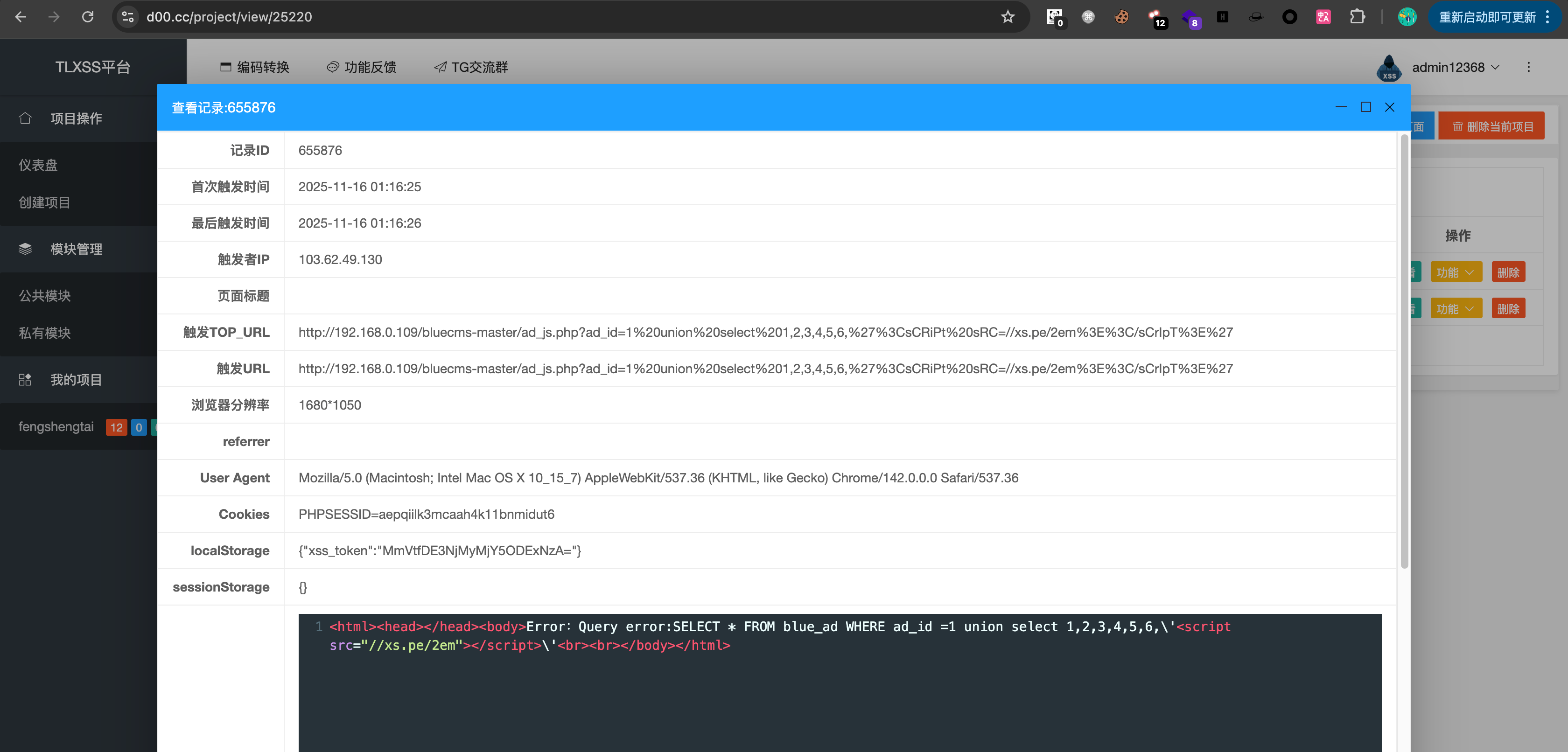Click the cookie extension icon

click(1121, 17)
